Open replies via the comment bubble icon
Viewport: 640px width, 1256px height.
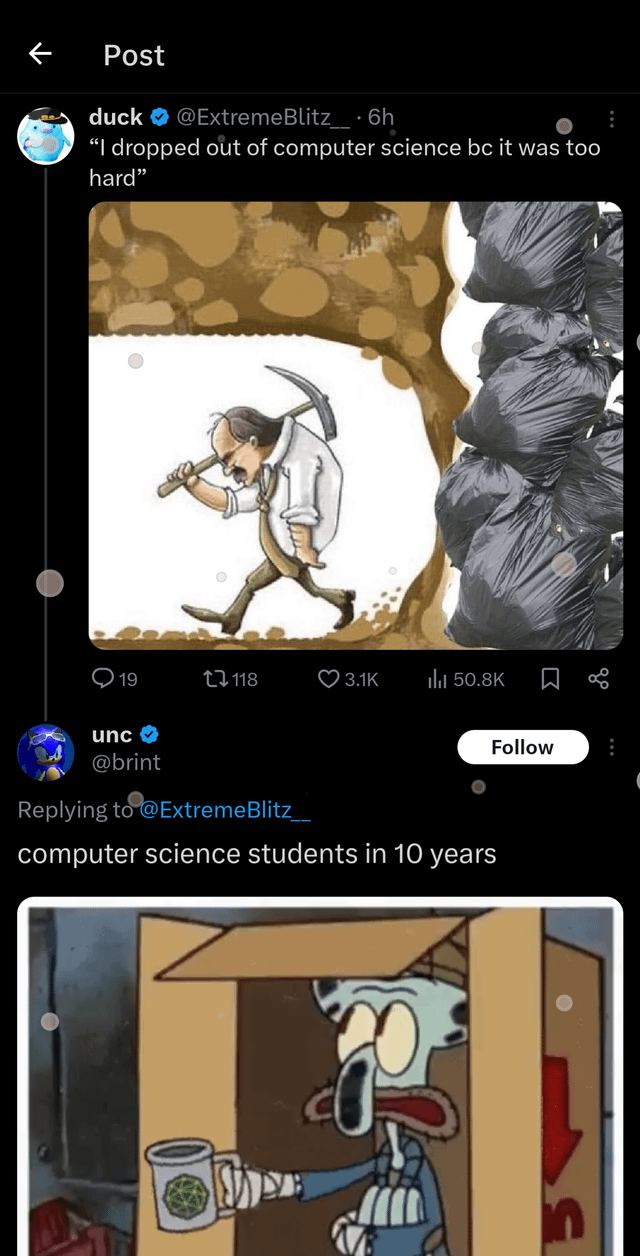click(x=103, y=679)
